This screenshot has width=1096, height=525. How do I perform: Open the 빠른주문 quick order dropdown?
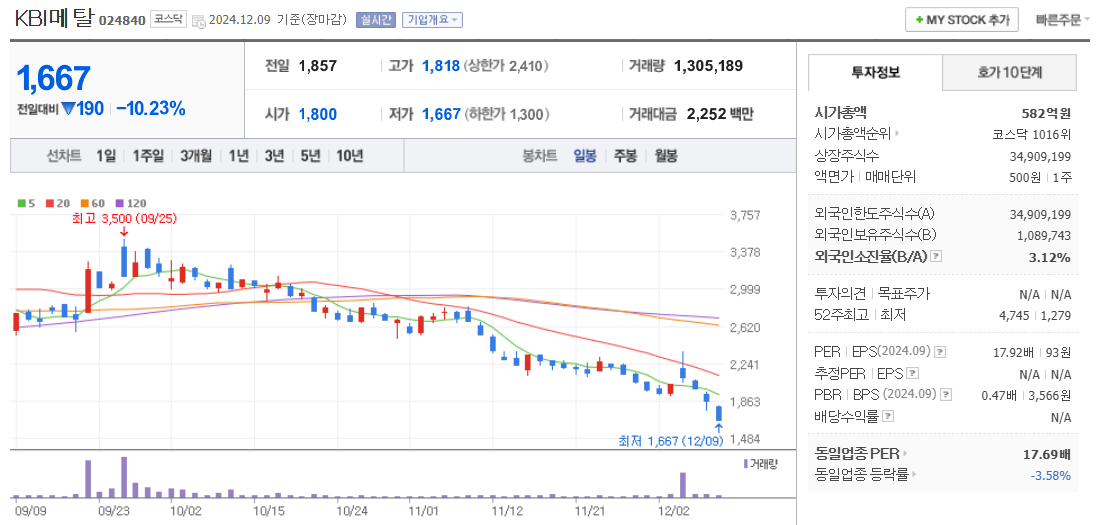(x=1062, y=20)
